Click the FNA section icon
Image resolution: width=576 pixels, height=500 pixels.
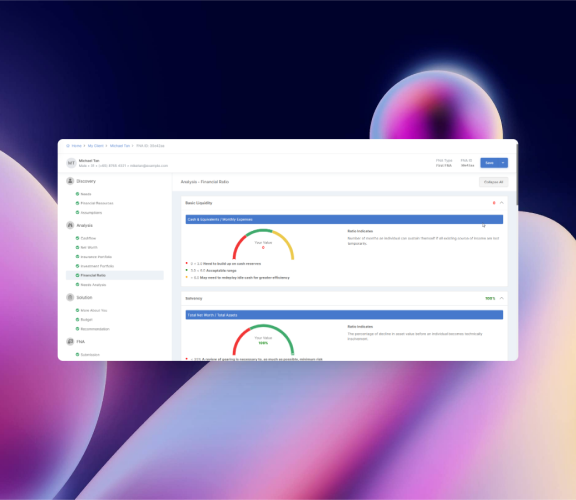point(70,341)
